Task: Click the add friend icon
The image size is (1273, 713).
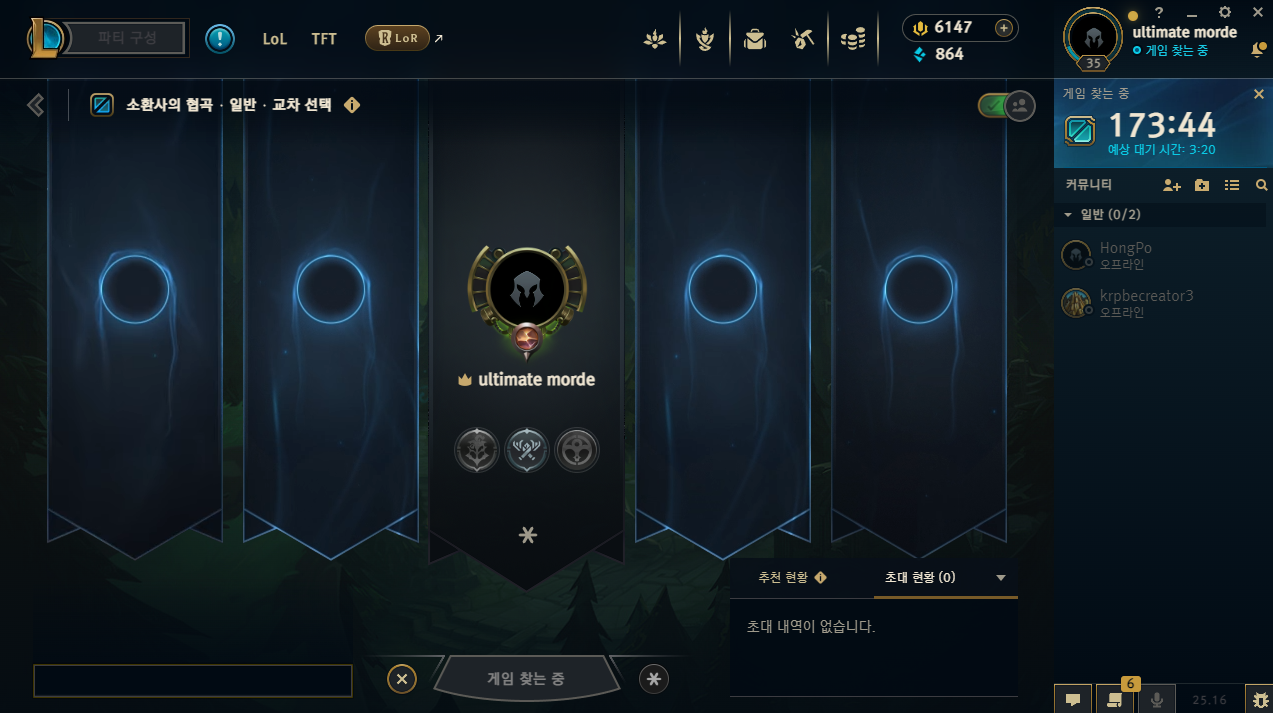Action: click(1172, 185)
